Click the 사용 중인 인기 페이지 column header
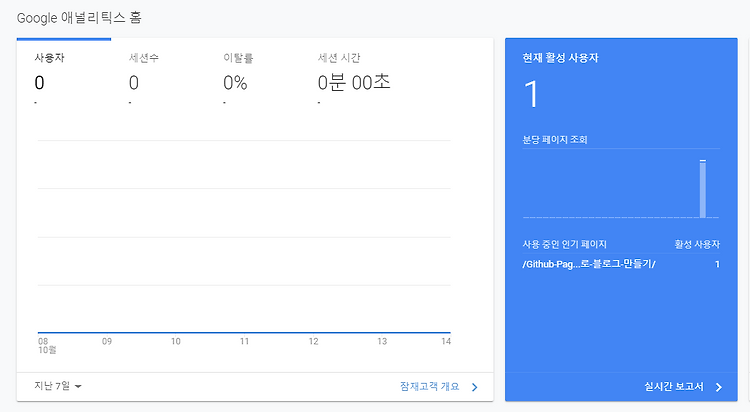The width and height of the screenshot is (750, 412). [564, 245]
